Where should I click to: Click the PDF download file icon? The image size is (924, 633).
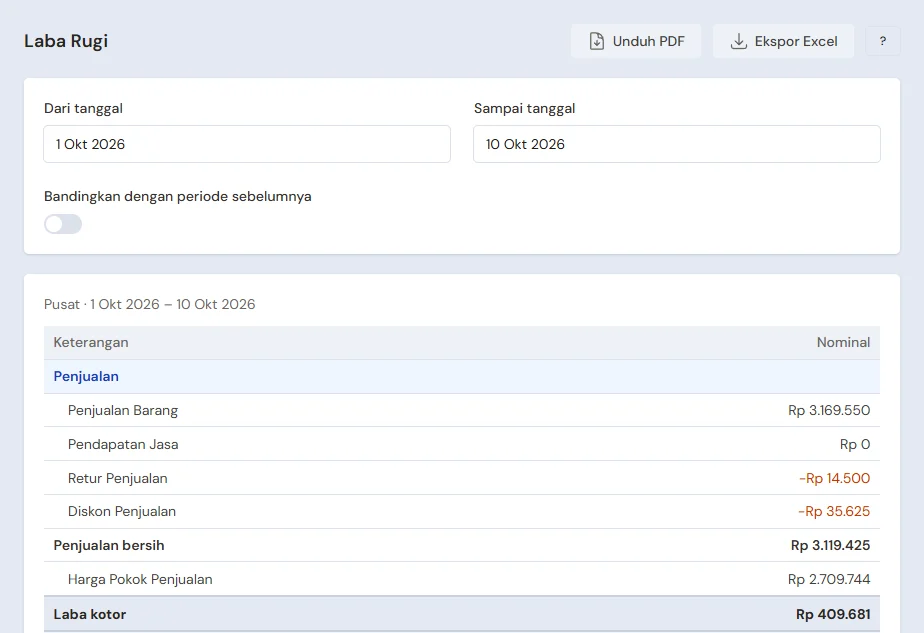(x=596, y=41)
